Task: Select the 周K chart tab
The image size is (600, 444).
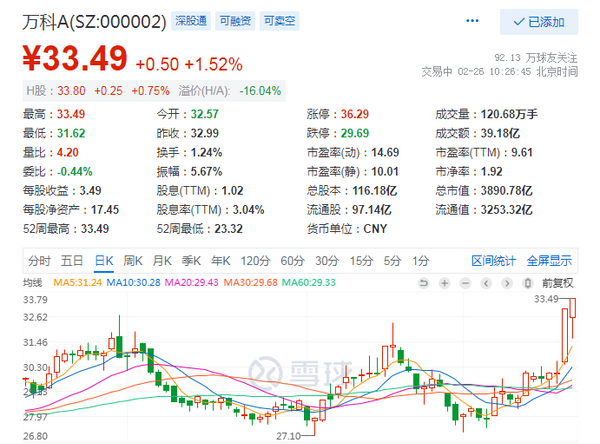Action: [x=133, y=261]
